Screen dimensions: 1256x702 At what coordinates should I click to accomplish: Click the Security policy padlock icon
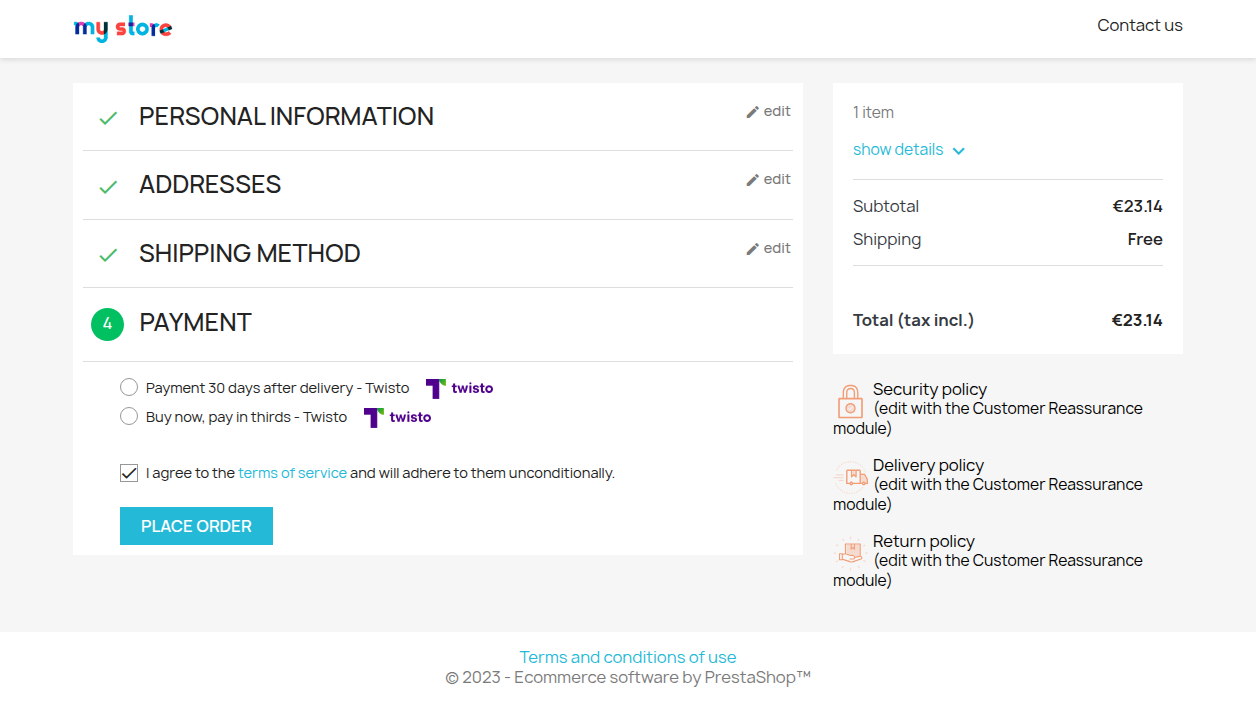pyautogui.click(x=849, y=401)
